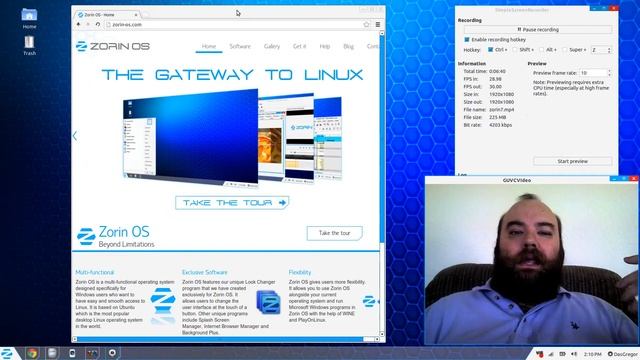Image resolution: width=640 pixels, height=360 pixels.
Task: Click the Zorin OS header logo
Action: point(113,46)
